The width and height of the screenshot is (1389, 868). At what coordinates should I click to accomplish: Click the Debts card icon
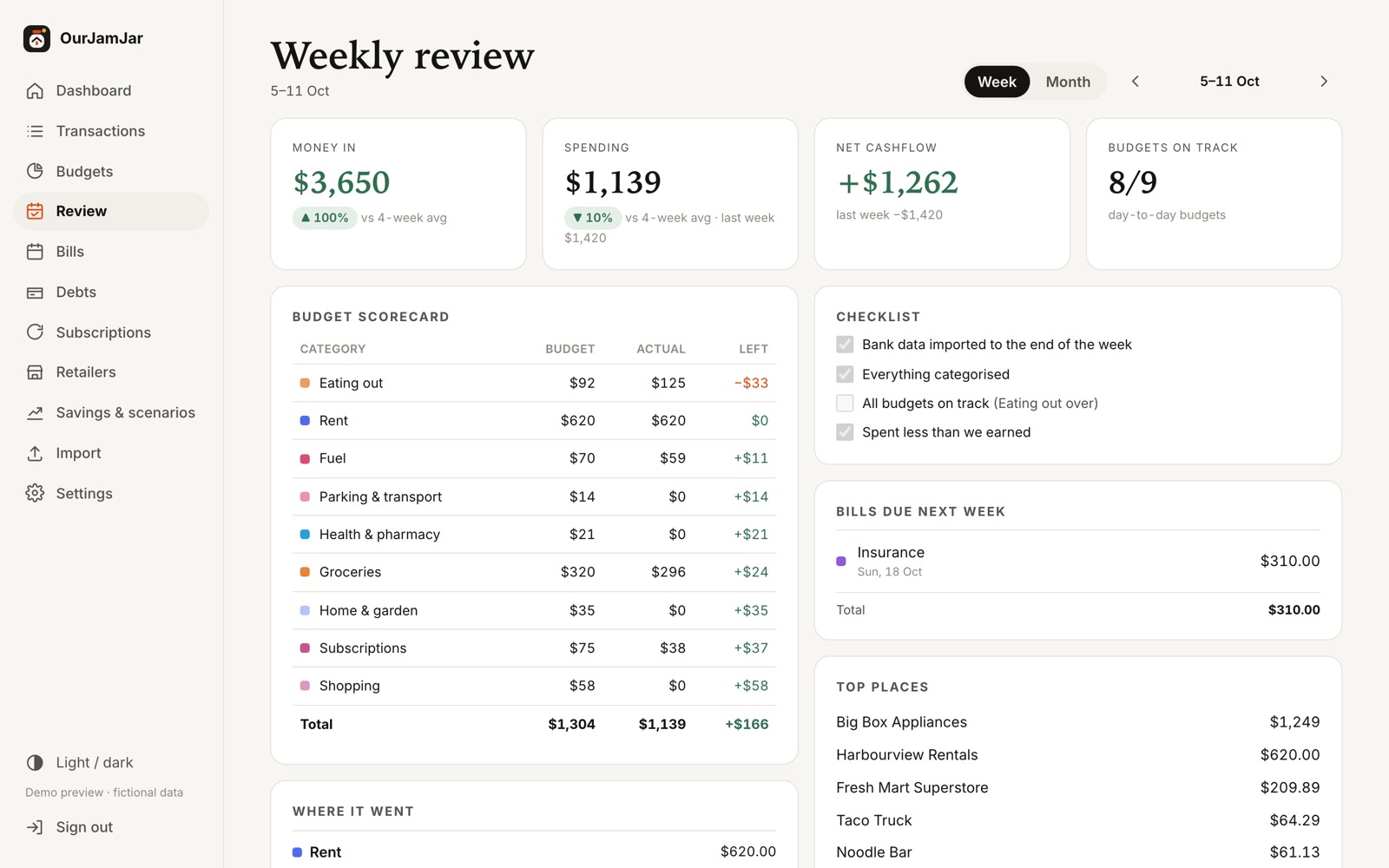[x=35, y=293]
